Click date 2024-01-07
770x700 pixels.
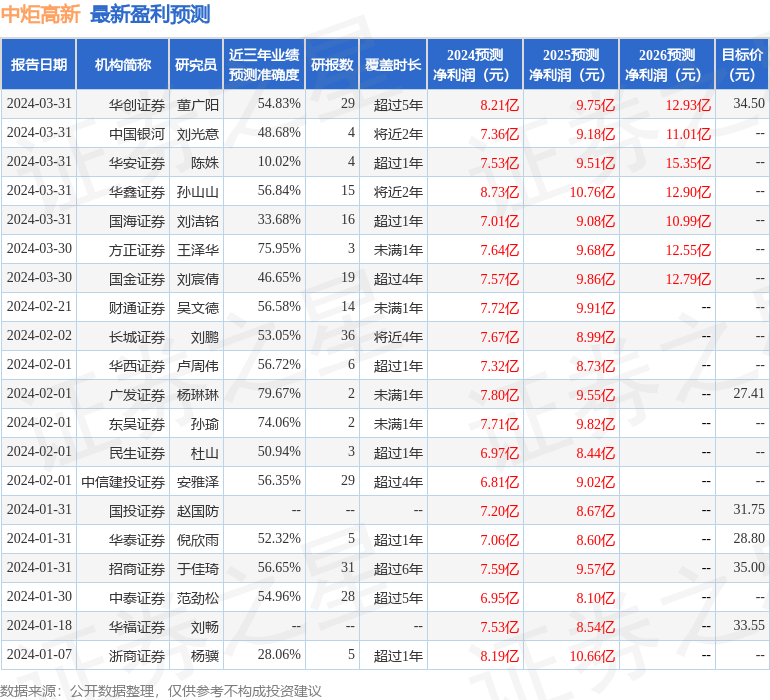tap(39, 654)
